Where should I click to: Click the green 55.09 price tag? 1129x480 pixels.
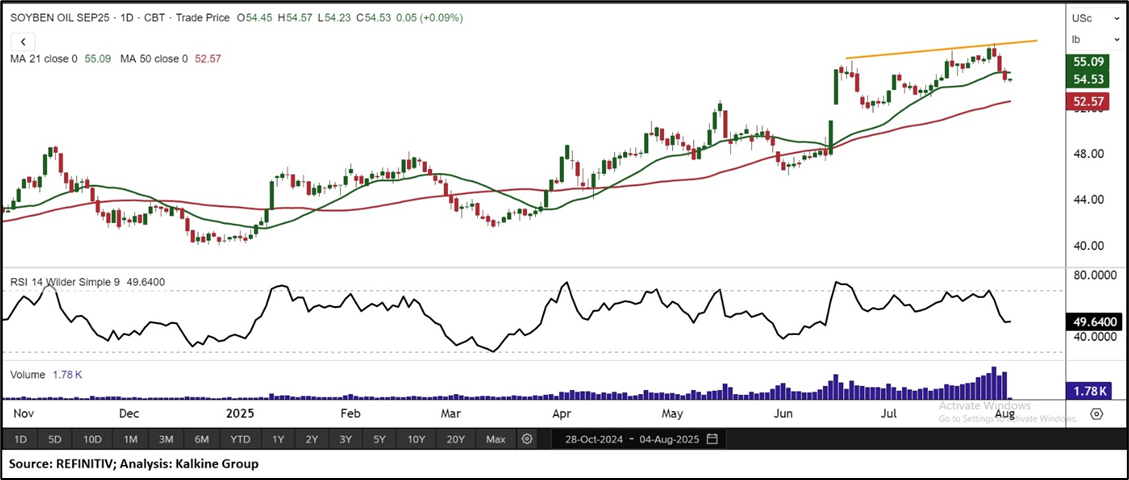(1089, 62)
